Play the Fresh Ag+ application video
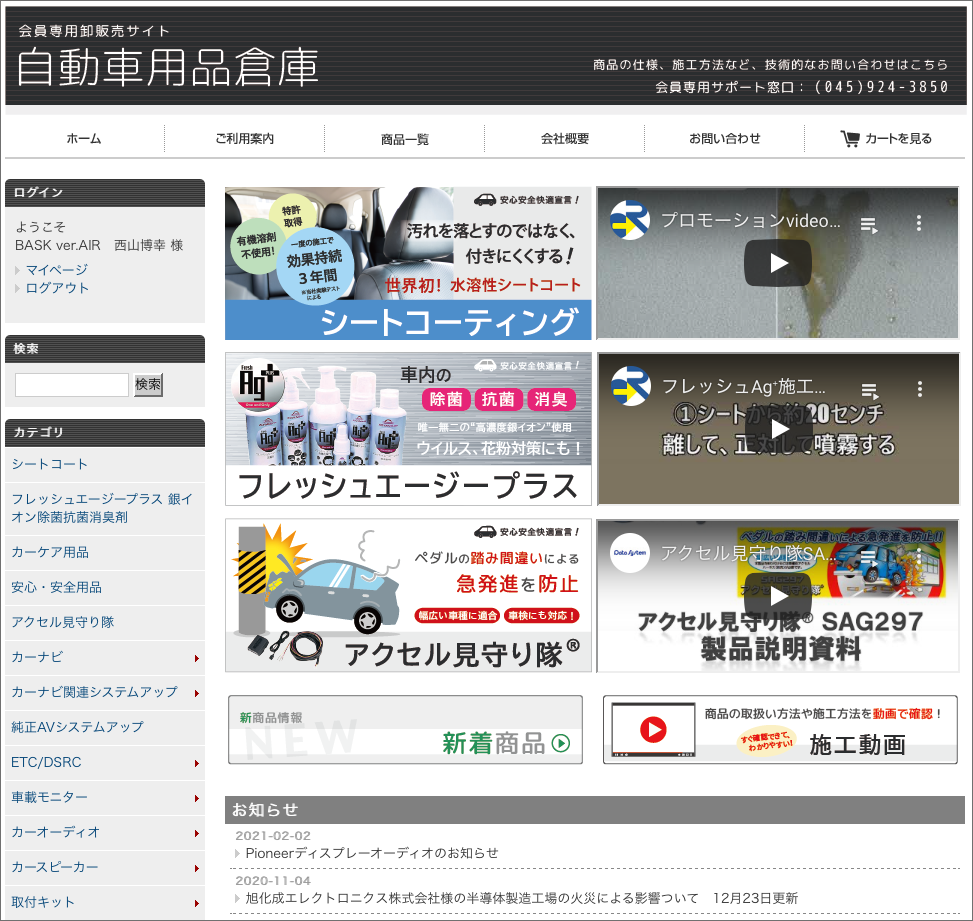Screen dimensions: 973x921 click(778, 429)
